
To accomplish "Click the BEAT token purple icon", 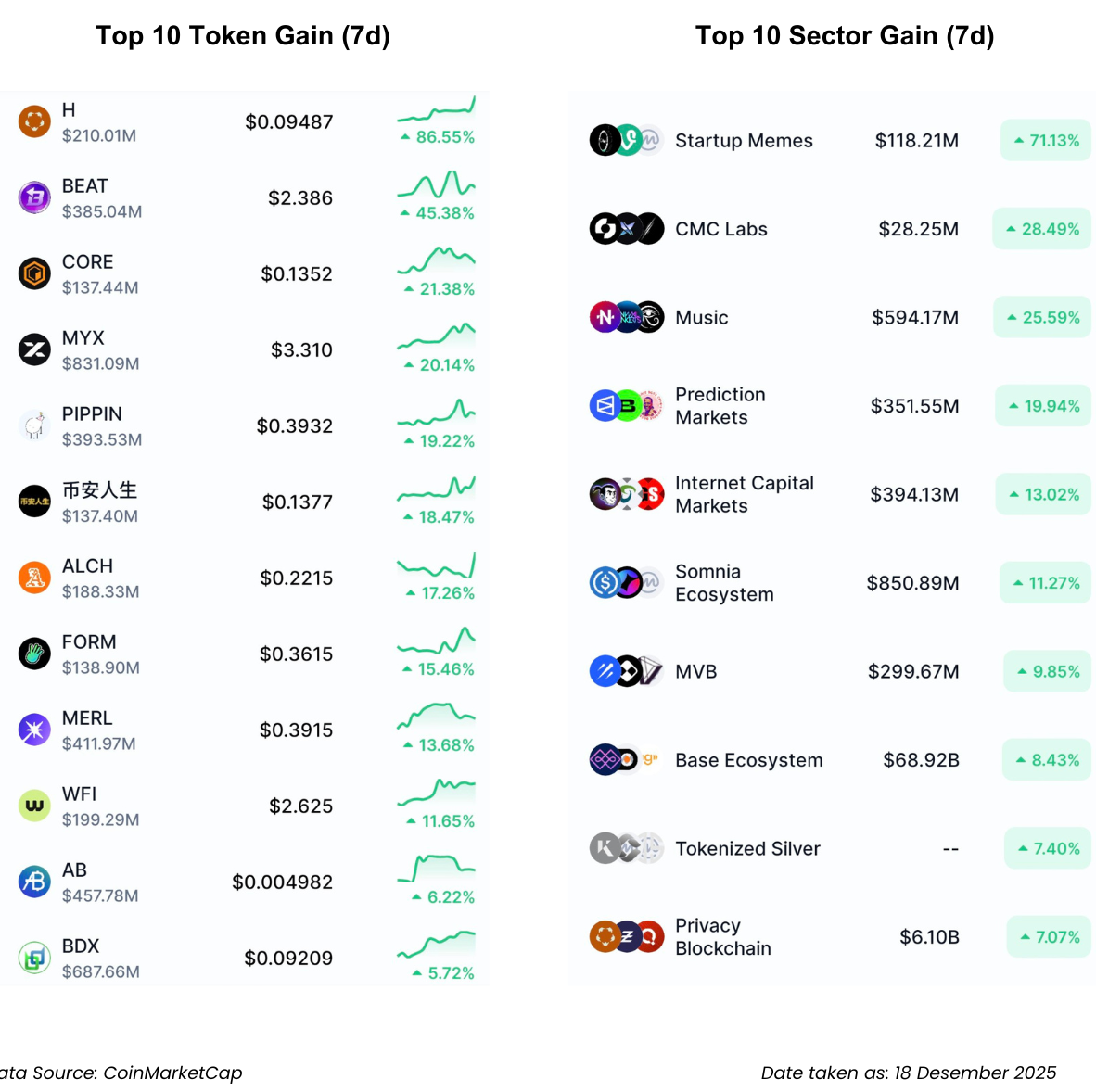I will click(34, 197).
